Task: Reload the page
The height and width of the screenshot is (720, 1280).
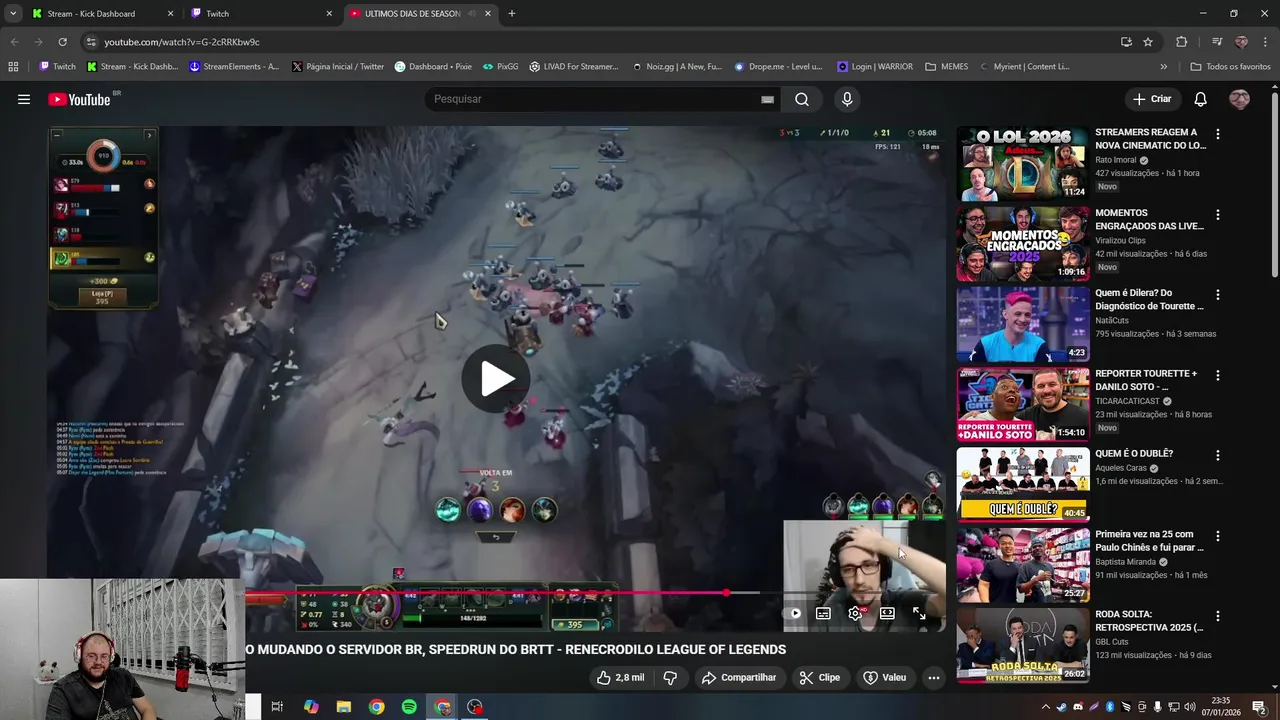Action: 62,42
